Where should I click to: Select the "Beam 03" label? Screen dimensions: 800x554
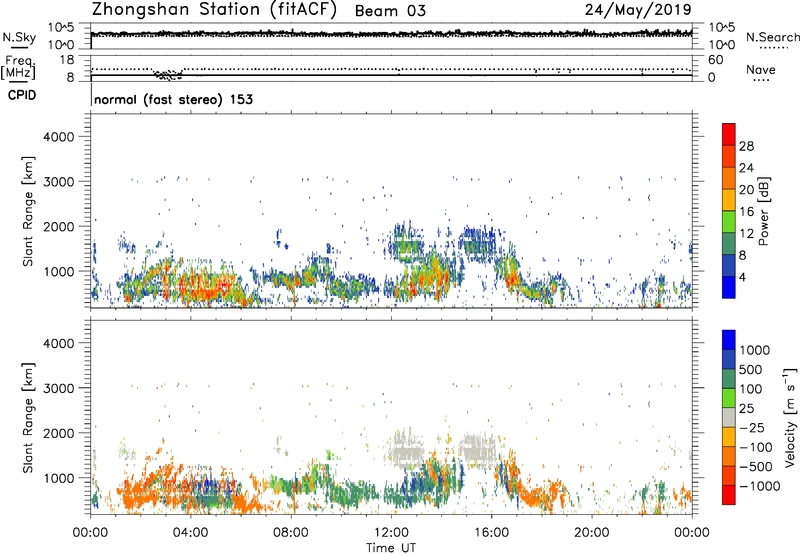(x=390, y=11)
